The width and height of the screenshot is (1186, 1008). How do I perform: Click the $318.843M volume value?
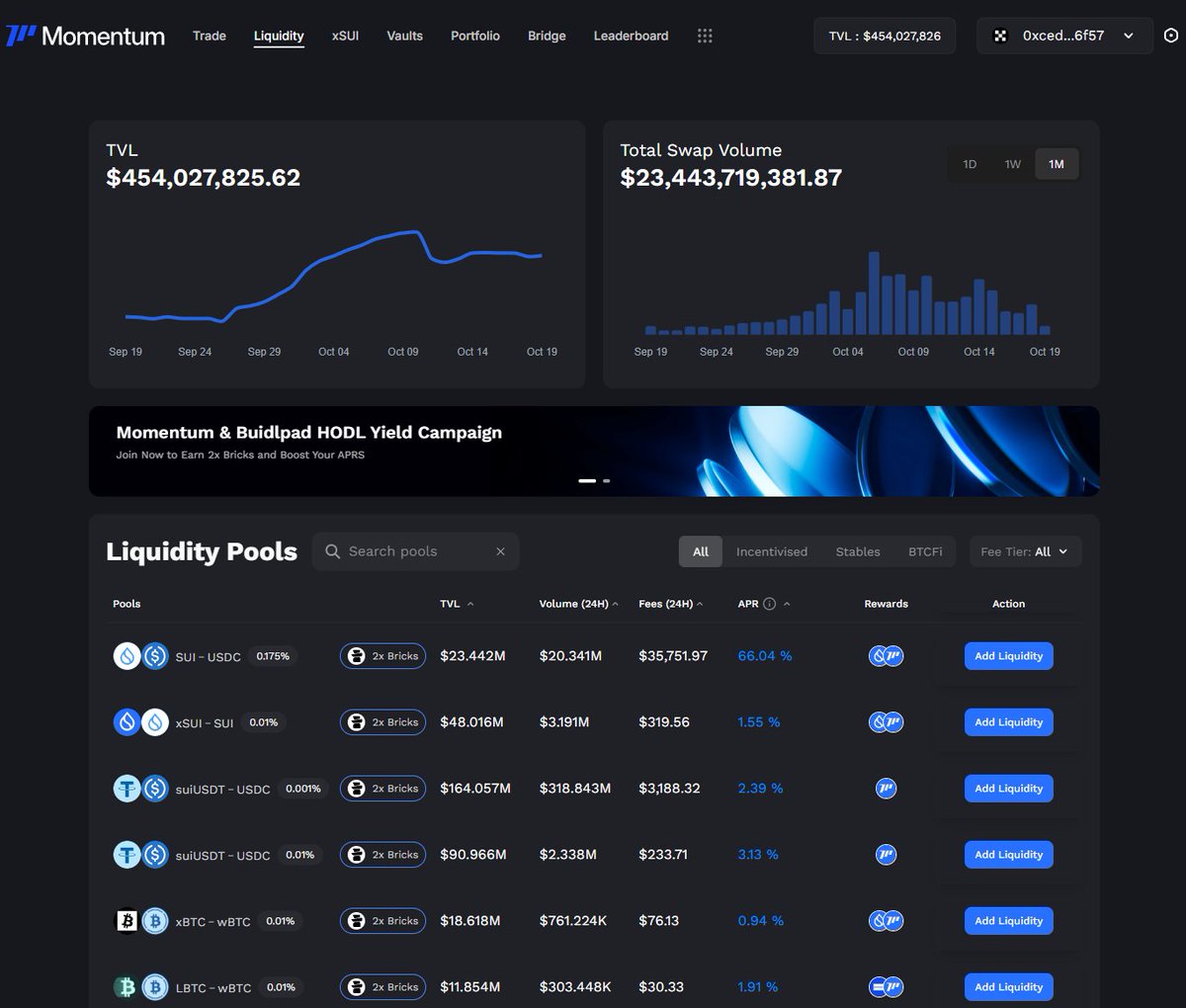coord(575,789)
